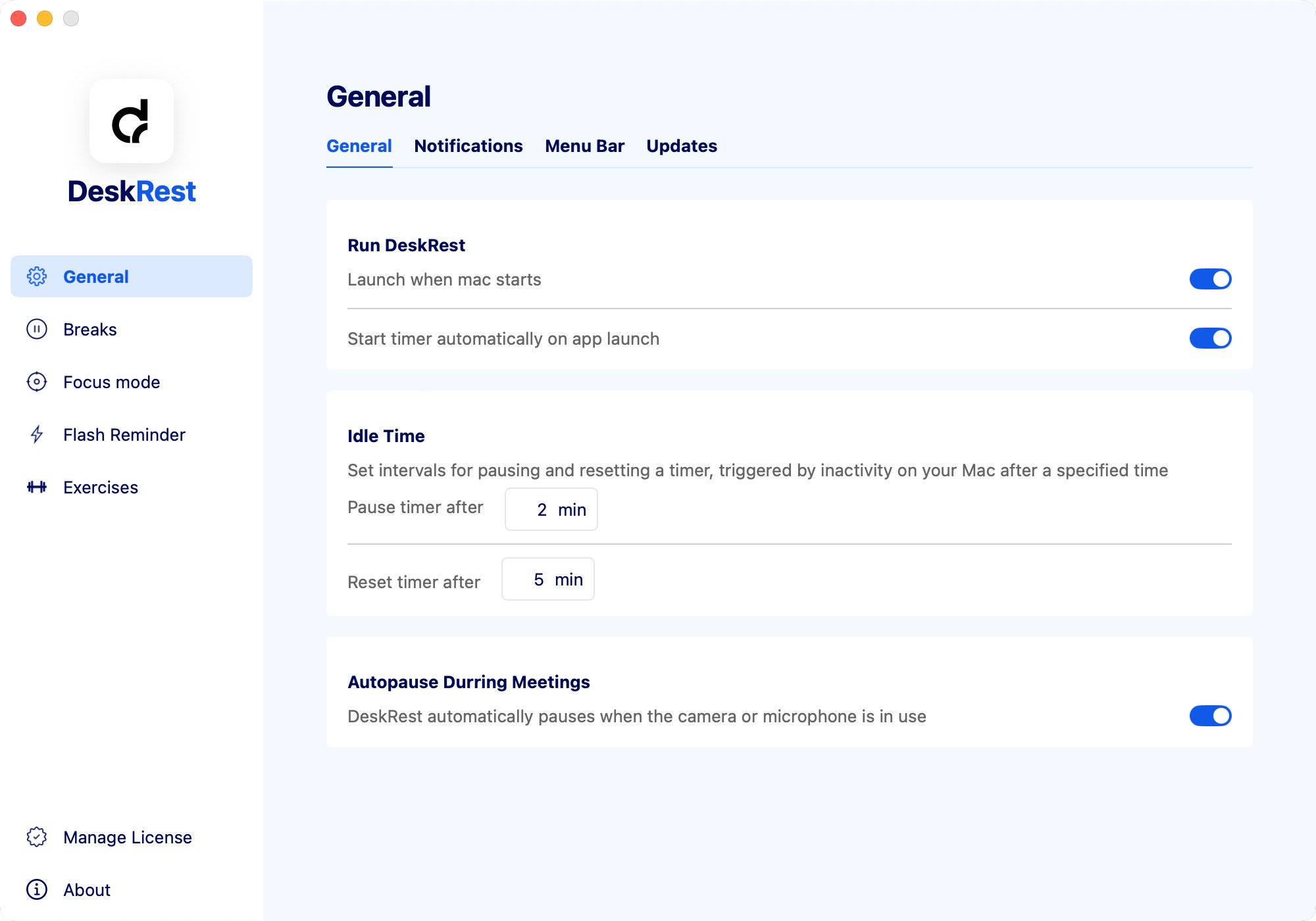
Task: Open Manage License page
Action: tap(132, 837)
